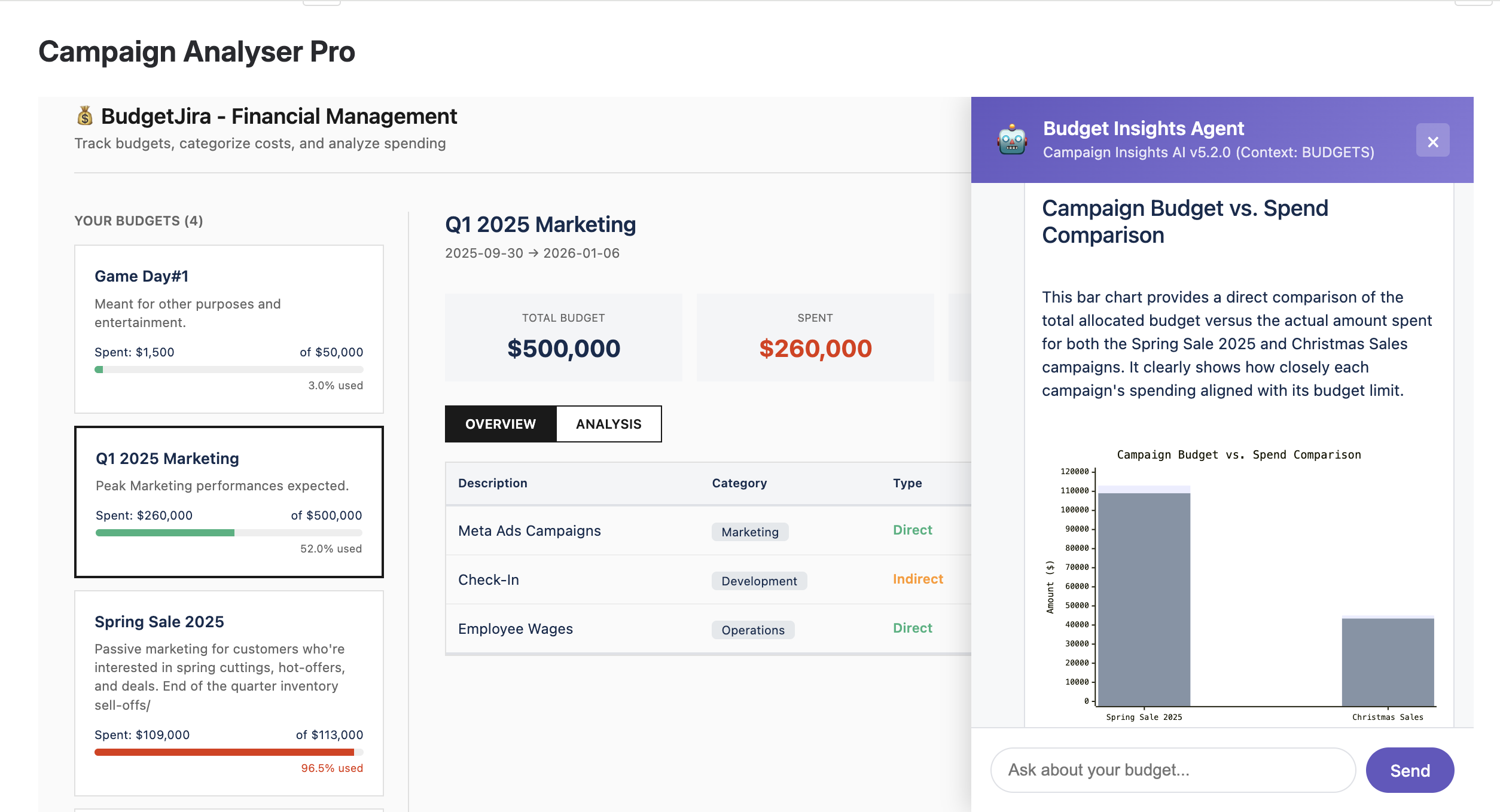The width and height of the screenshot is (1500, 812).
Task: Click the Q1 2025 Marketing green progress bar
Action: [165, 533]
